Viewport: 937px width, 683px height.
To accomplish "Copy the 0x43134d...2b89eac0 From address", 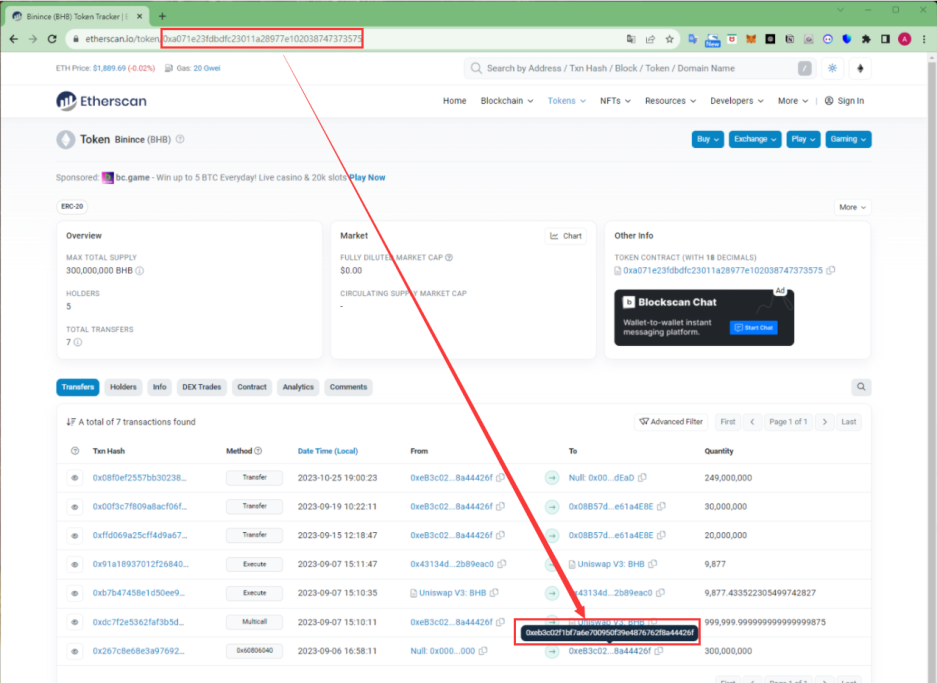I will pos(502,563).
